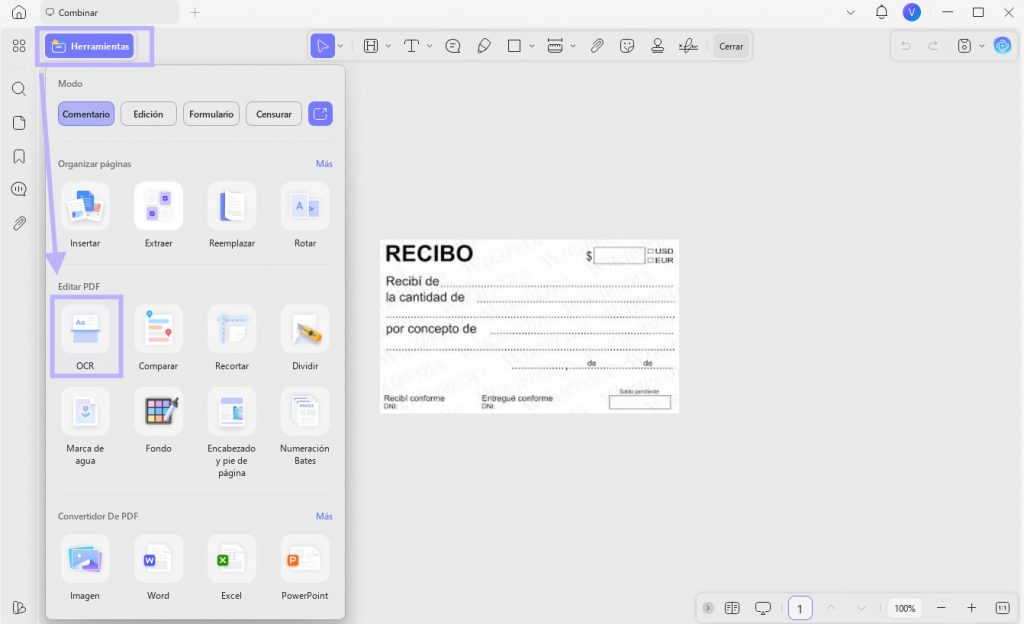
Task: Open the shape tool dropdown arrow
Action: [532, 46]
